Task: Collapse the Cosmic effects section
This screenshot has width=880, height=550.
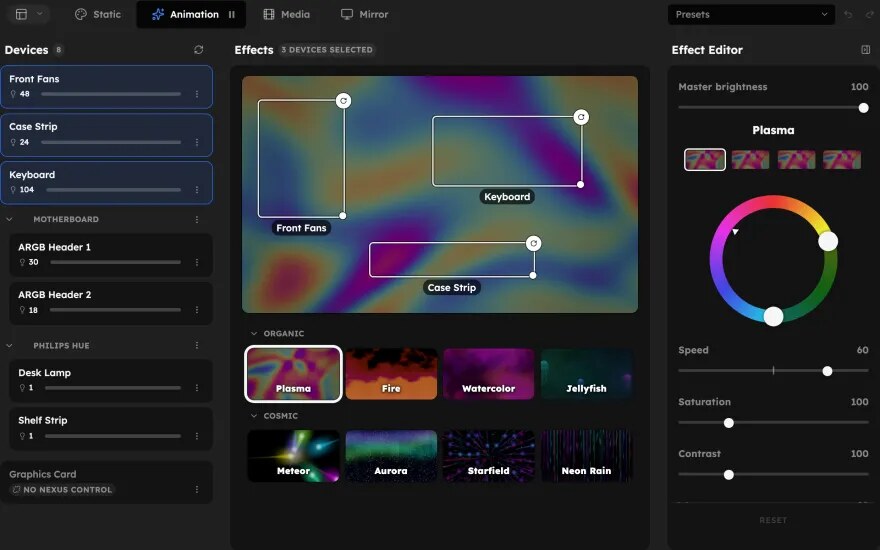Action: pyautogui.click(x=254, y=416)
